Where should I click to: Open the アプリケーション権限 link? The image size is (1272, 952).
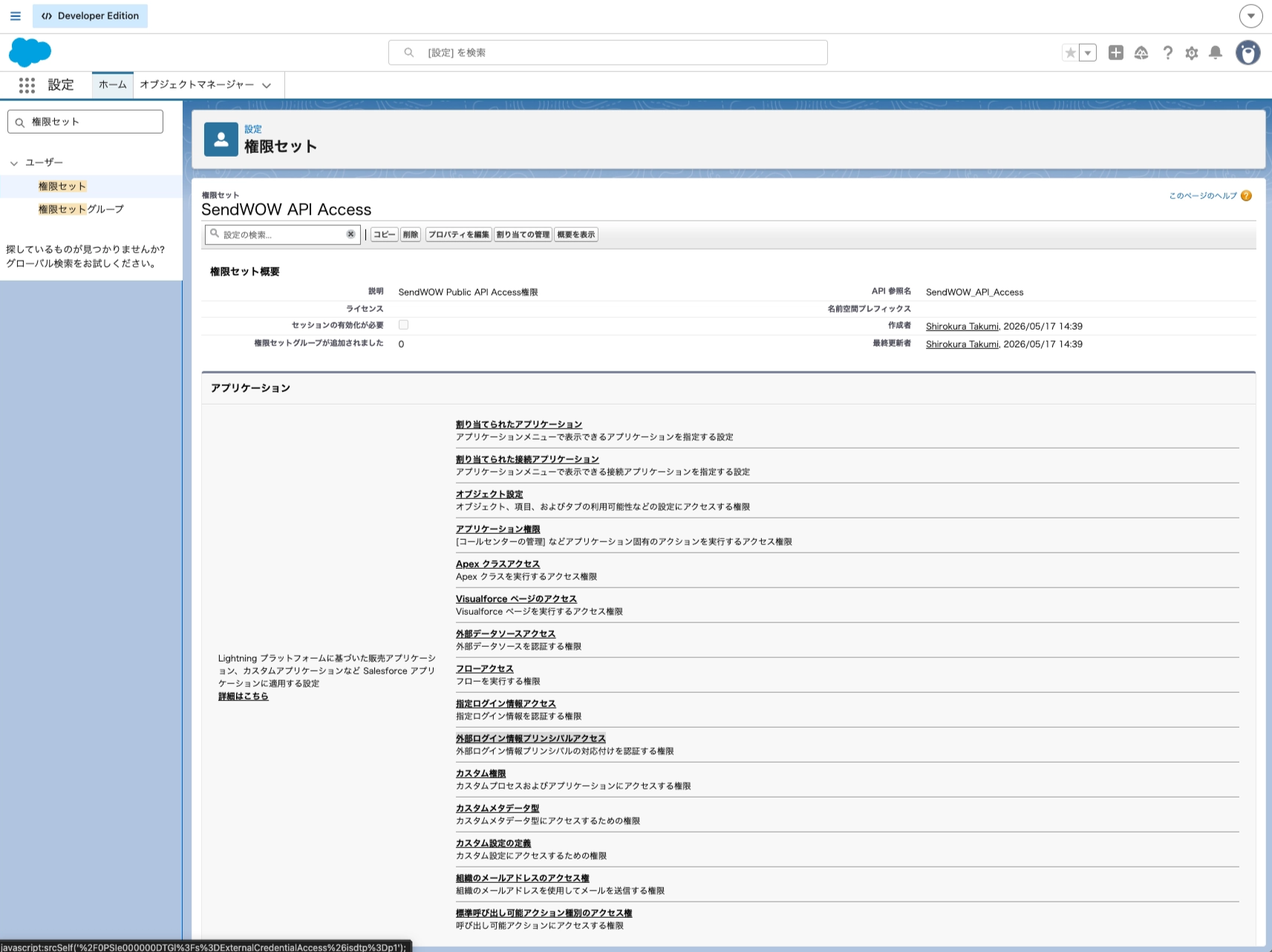point(498,529)
